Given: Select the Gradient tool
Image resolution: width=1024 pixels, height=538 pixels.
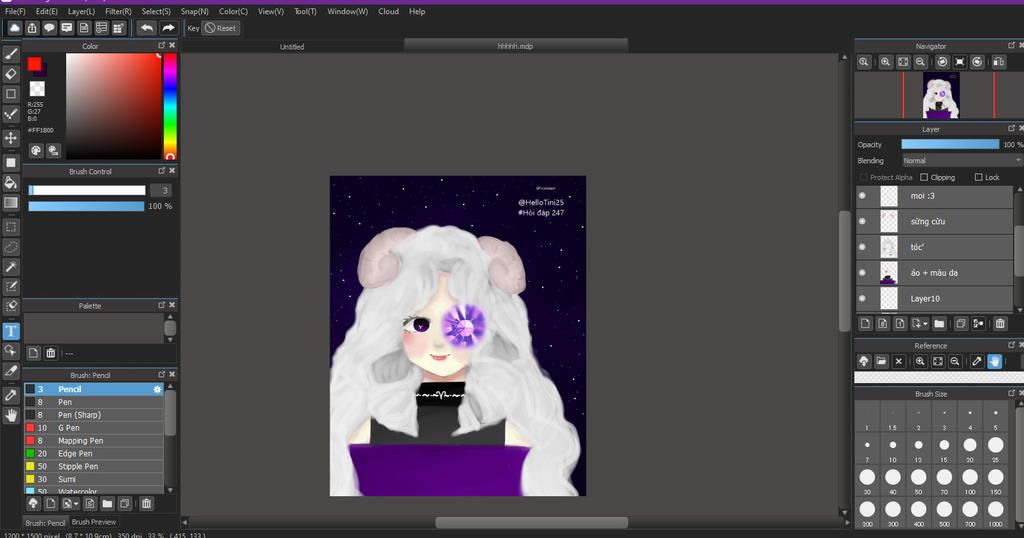Looking at the screenshot, I should pos(10,202).
